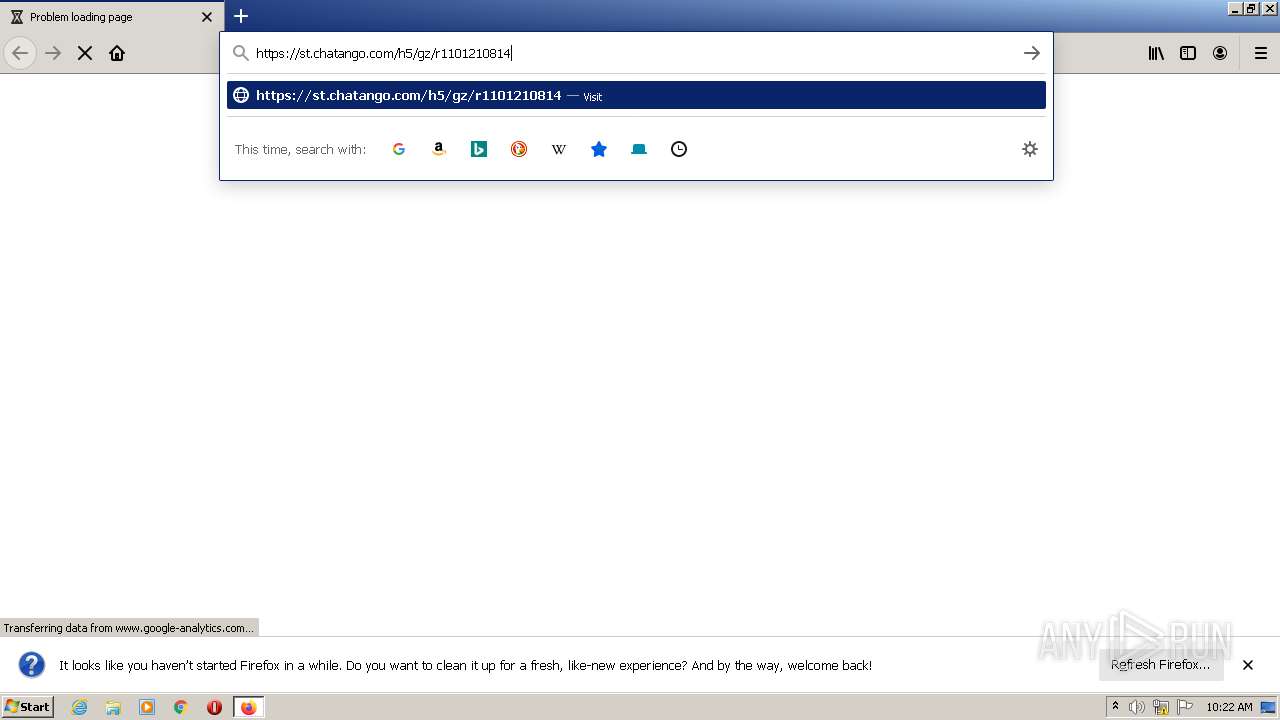Restore down the Firefox window

click(1250, 8)
